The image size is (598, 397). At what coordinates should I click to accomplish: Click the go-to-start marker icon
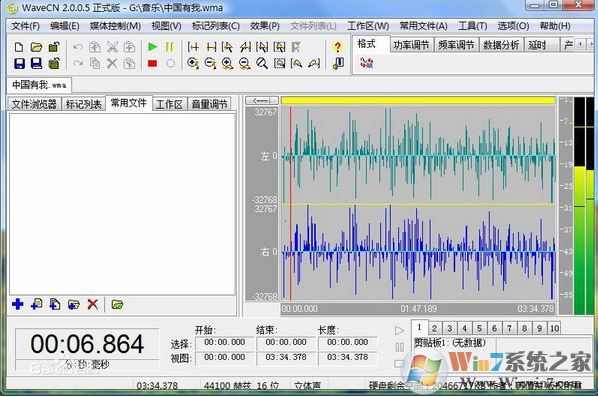click(x=193, y=47)
